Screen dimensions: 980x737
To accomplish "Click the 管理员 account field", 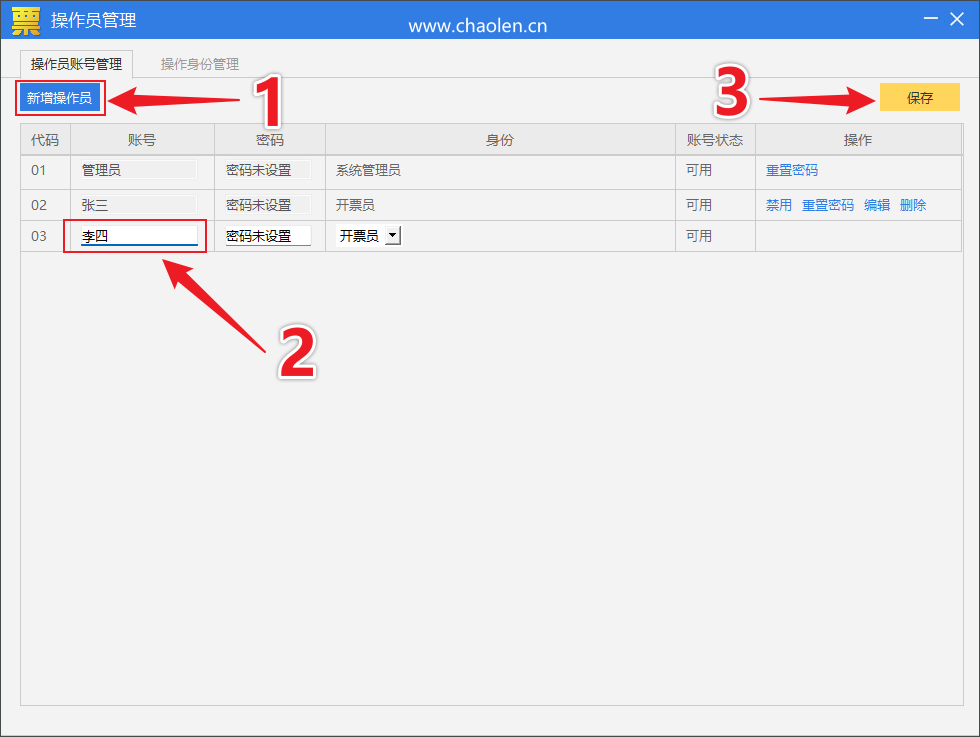I will (x=139, y=170).
